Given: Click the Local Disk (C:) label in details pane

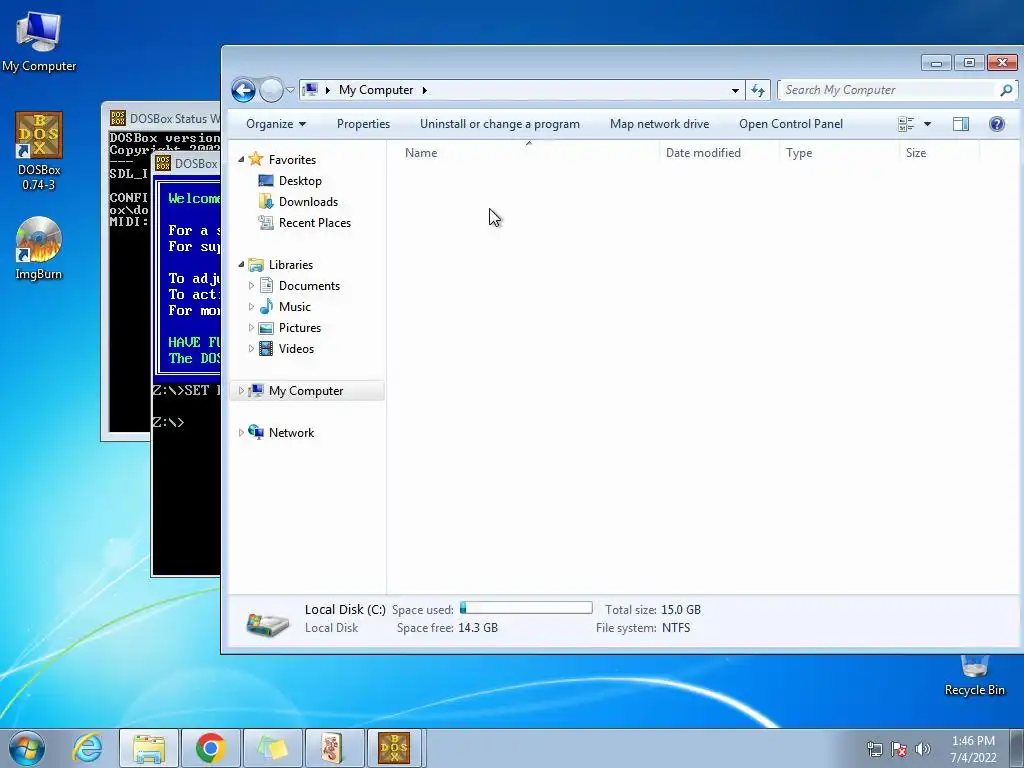Looking at the screenshot, I should click(x=345, y=609).
